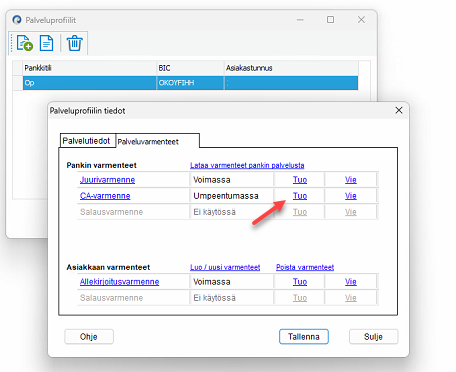Click Vie in the Allekirjoitusvarmenne row
Viewport: 456px width, 372px height.
pyautogui.click(x=351, y=282)
